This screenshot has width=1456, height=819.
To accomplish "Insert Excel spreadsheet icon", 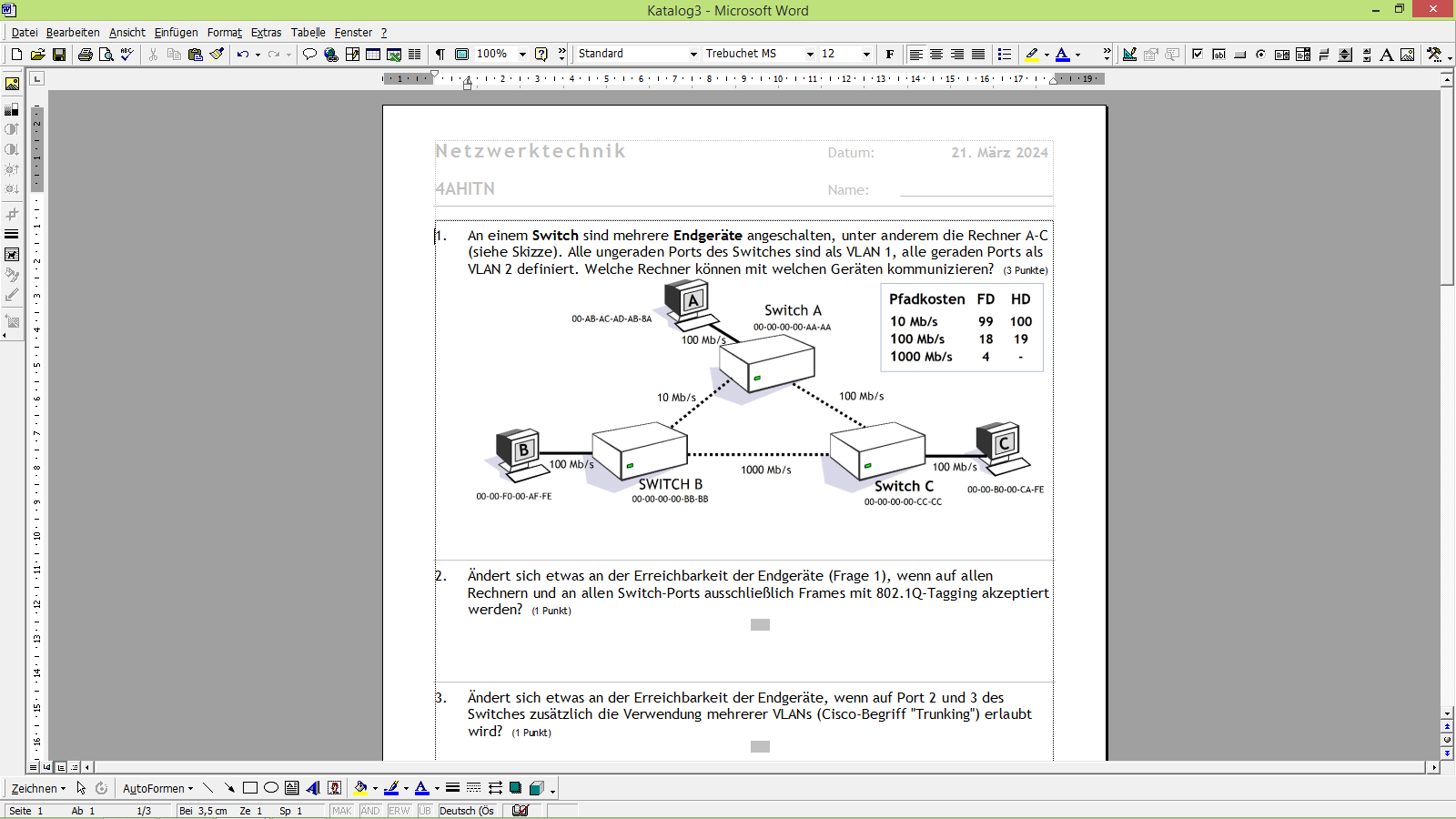I will pos(394,55).
